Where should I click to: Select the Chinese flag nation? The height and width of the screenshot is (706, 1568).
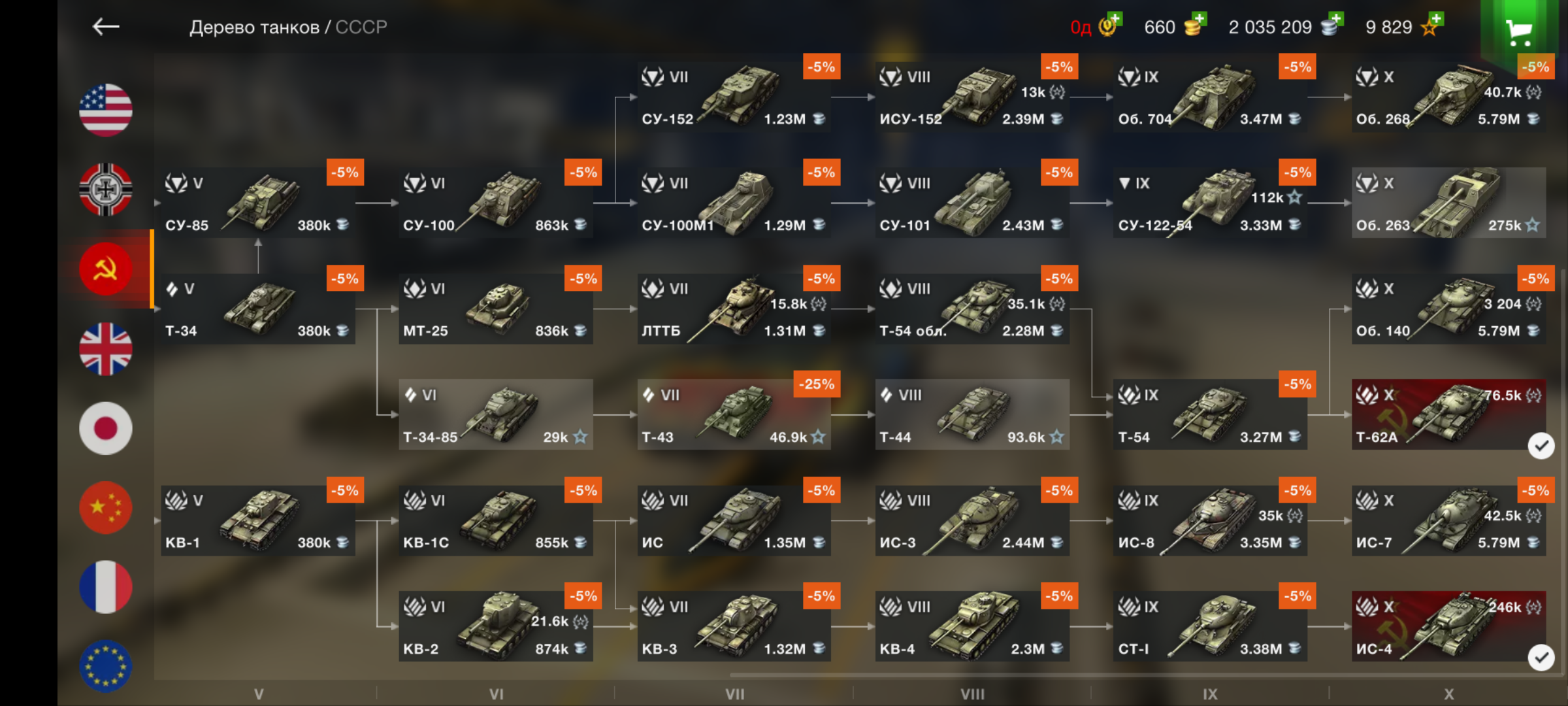106,508
